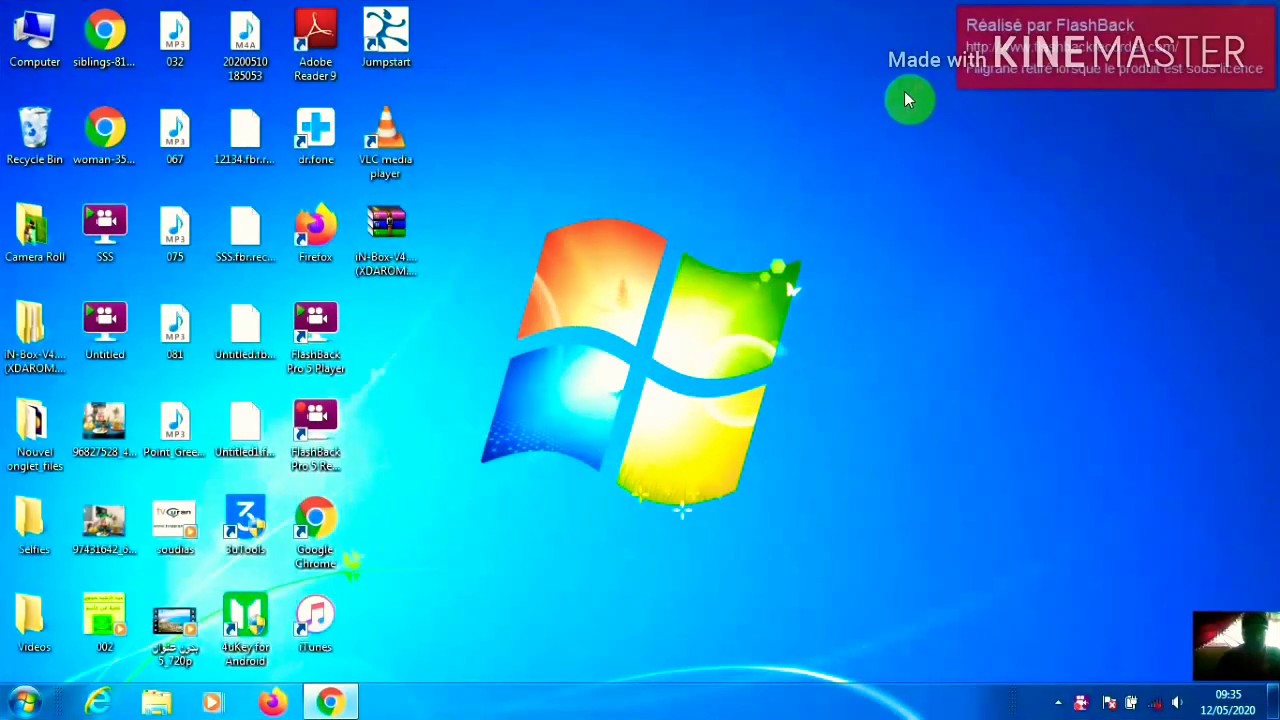Select the Camera Roll folder
1280x720 pixels.
coord(34,235)
